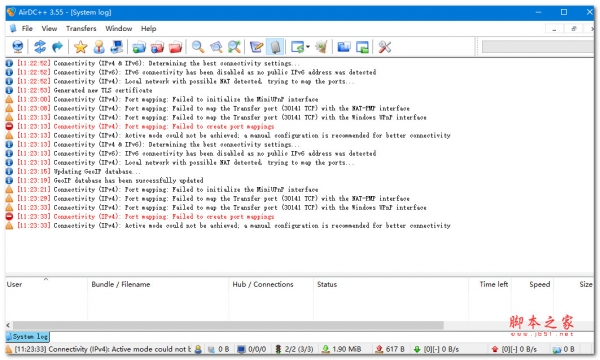Select the 11:23:00 MiniUPnP failed log line
Screen dimensions: 600x360
coord(168,99)
